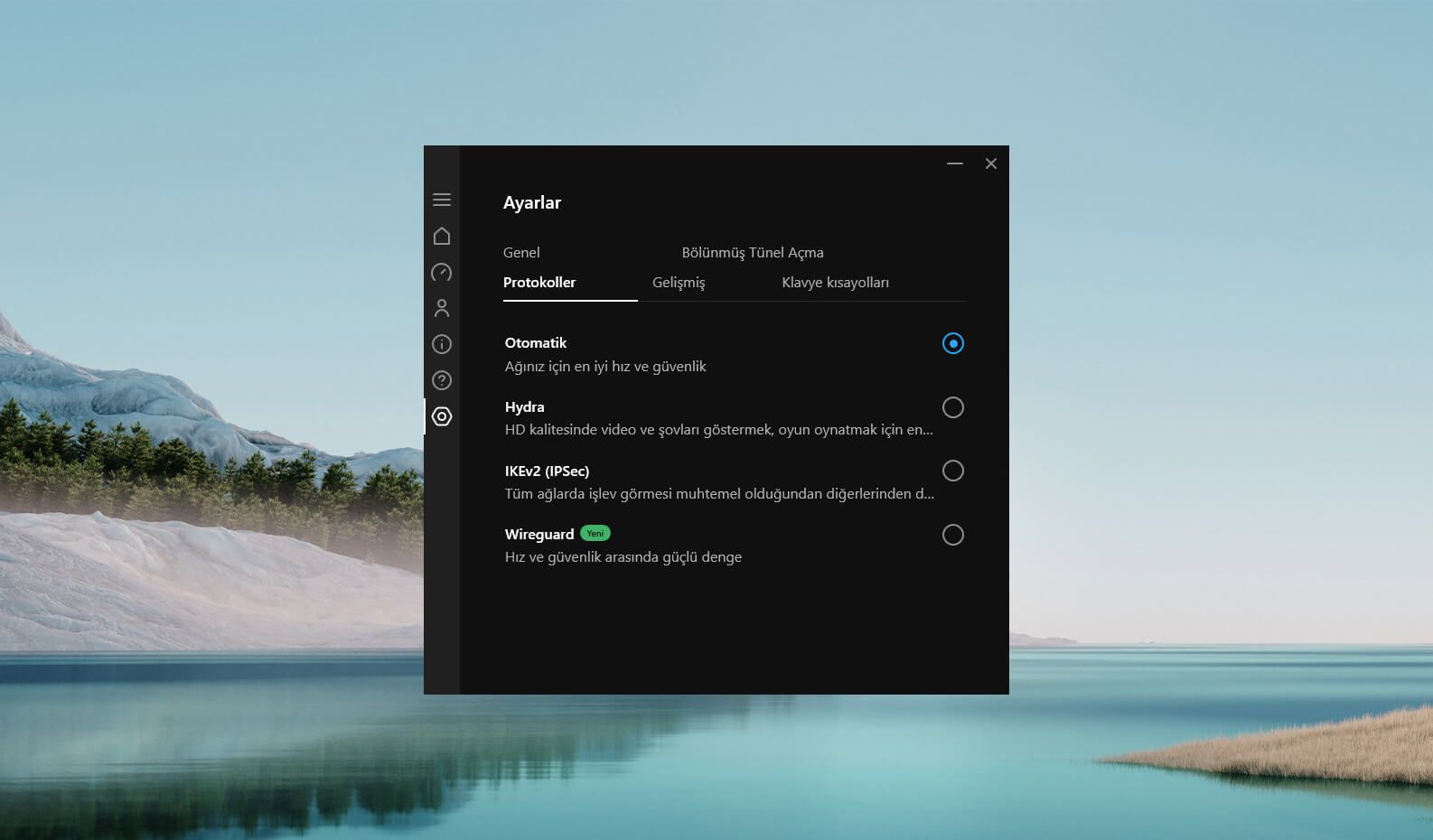The image size is (1433, 840).
Task: Open the account profile icon
Action: coord(442,308)
